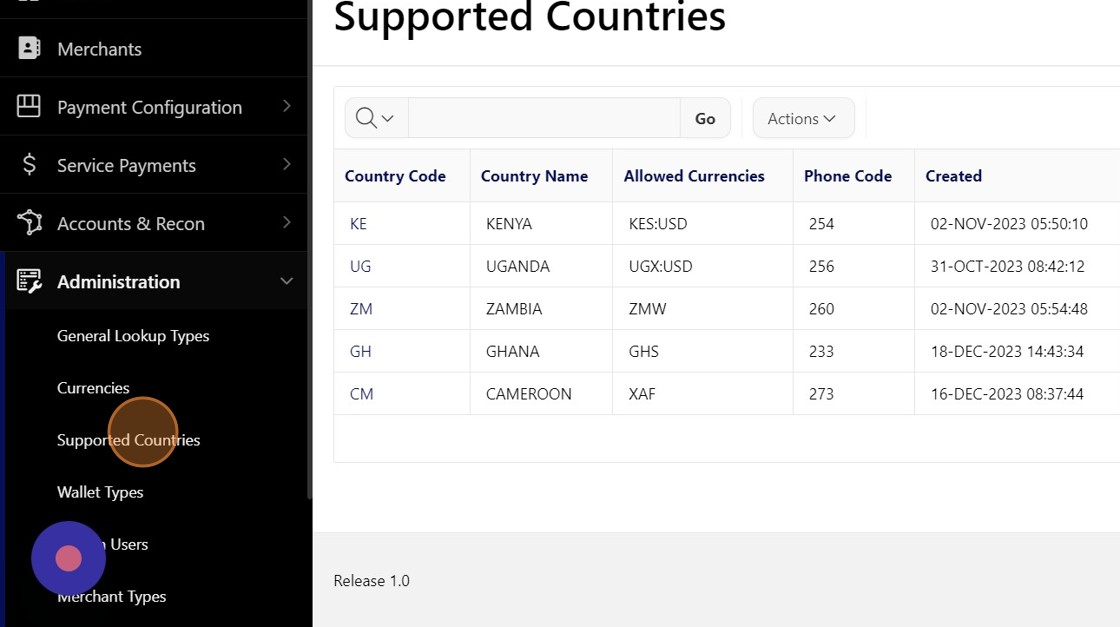Open the Actions dropdown menu
The image size is (1120, 627).
(x=802, y=118)
